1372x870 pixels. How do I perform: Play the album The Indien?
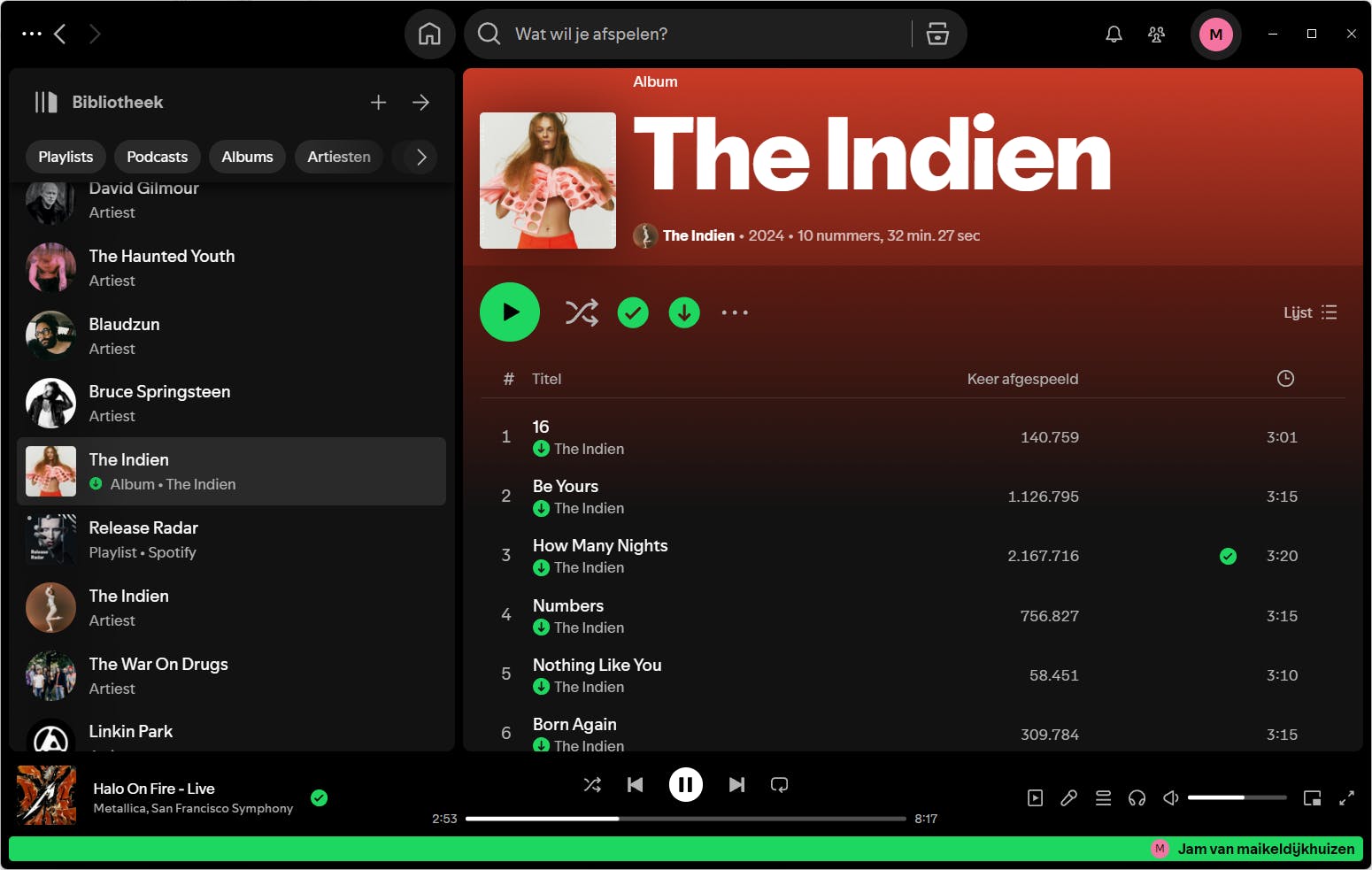click(510, 312)
